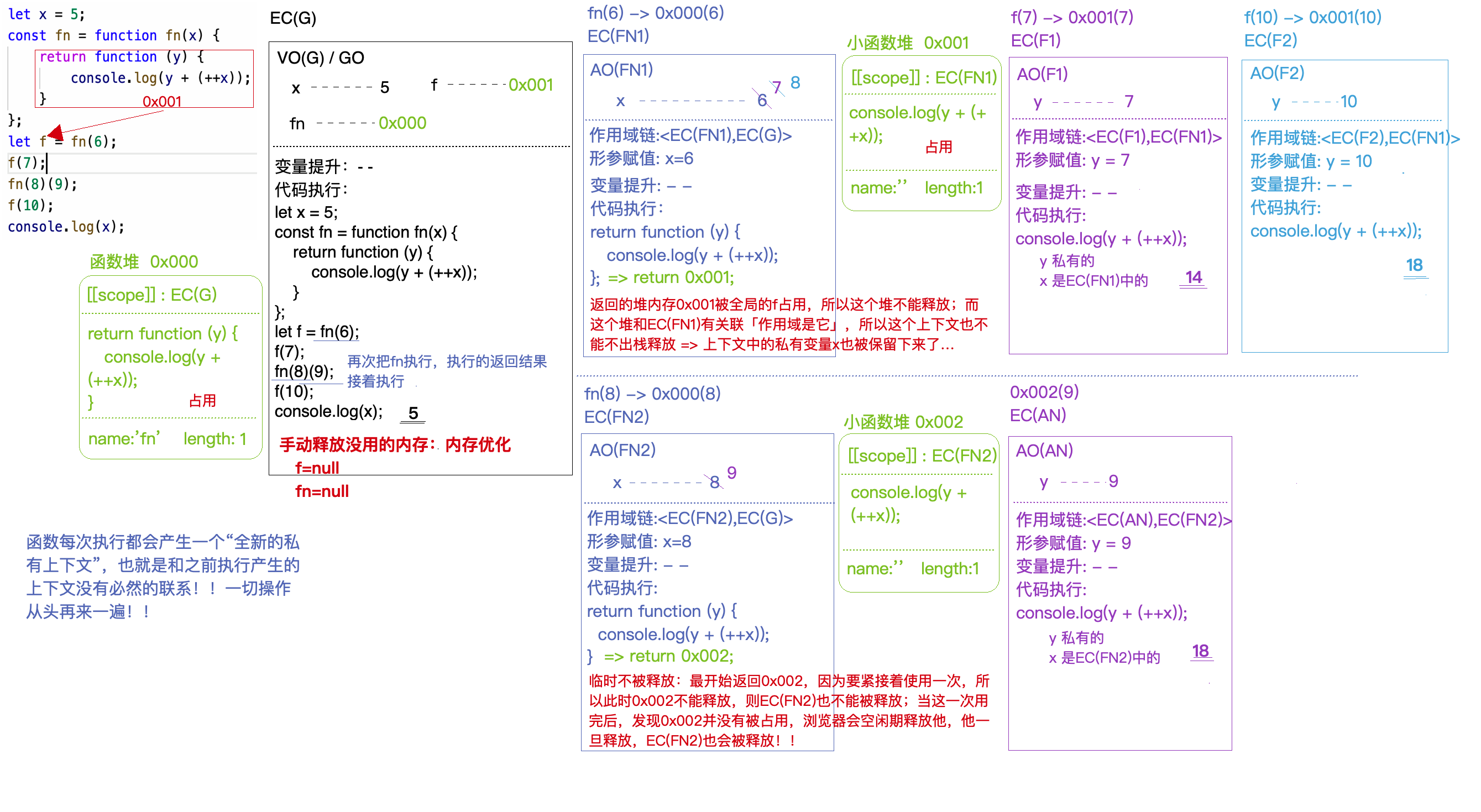Image resolution: width=1481 pixels, height=812 pixels.
Task: Click underlined result '18' in EC(AN) box
Action: coord(1200,651)
